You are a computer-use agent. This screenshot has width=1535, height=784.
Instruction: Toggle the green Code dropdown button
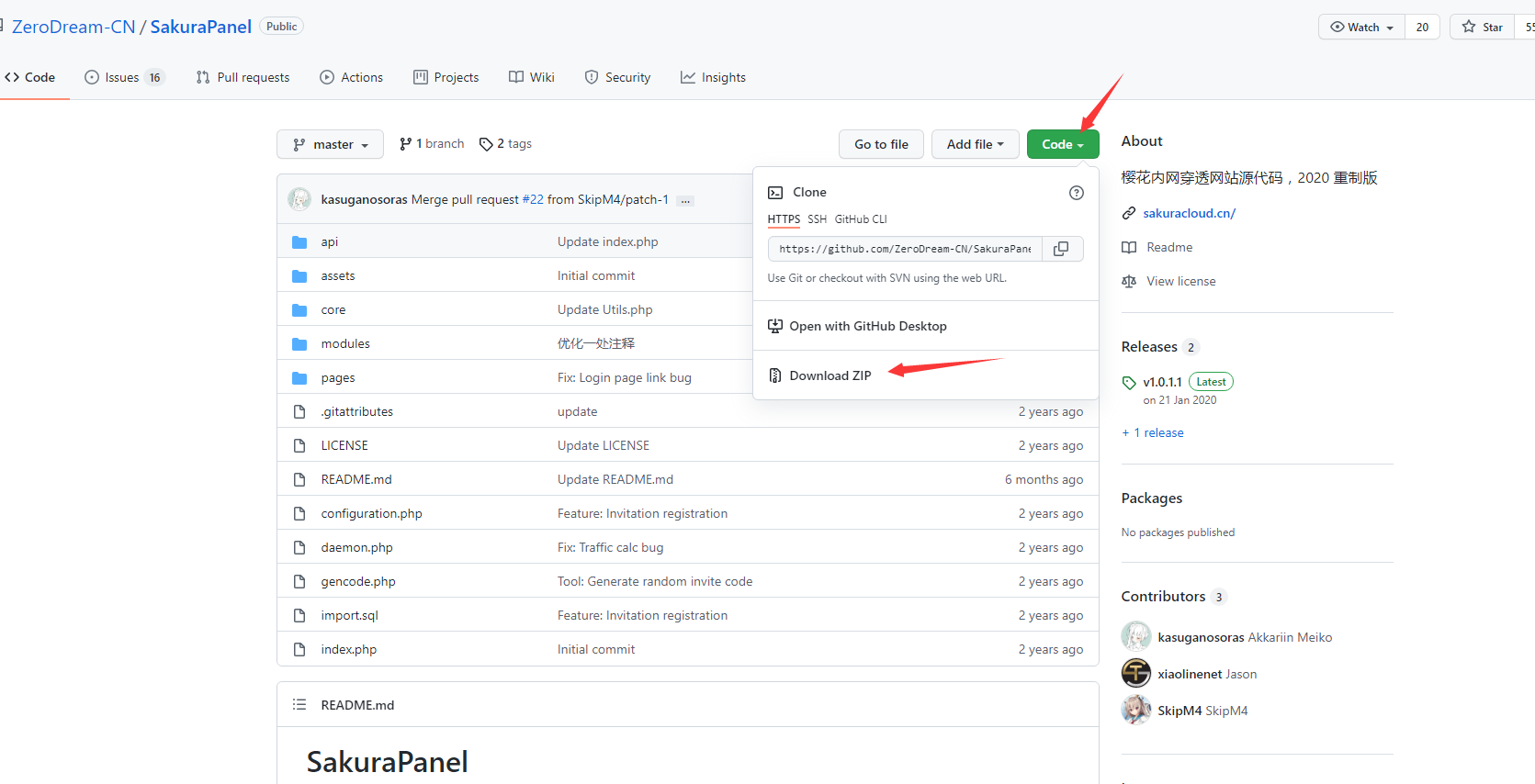1063,144
